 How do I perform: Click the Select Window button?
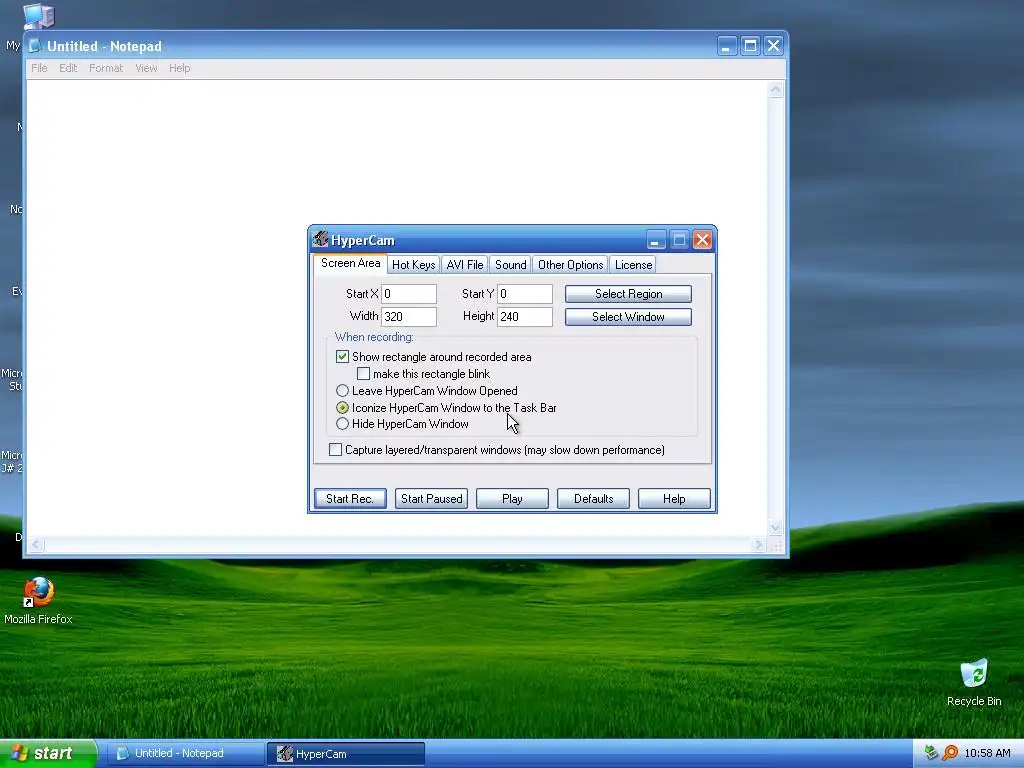pos(628,317)
